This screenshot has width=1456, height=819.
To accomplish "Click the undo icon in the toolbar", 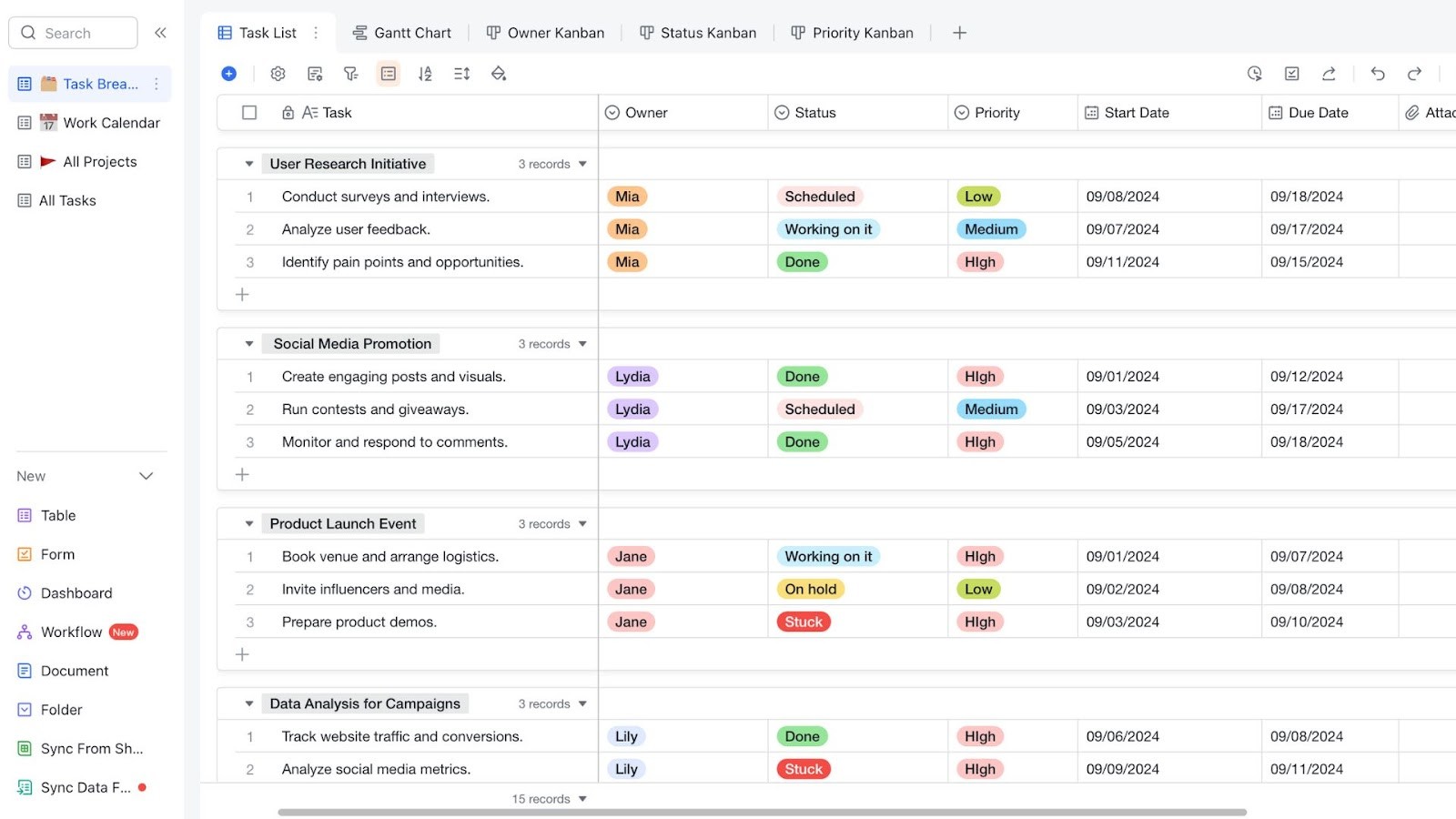I will point(1378,74).
